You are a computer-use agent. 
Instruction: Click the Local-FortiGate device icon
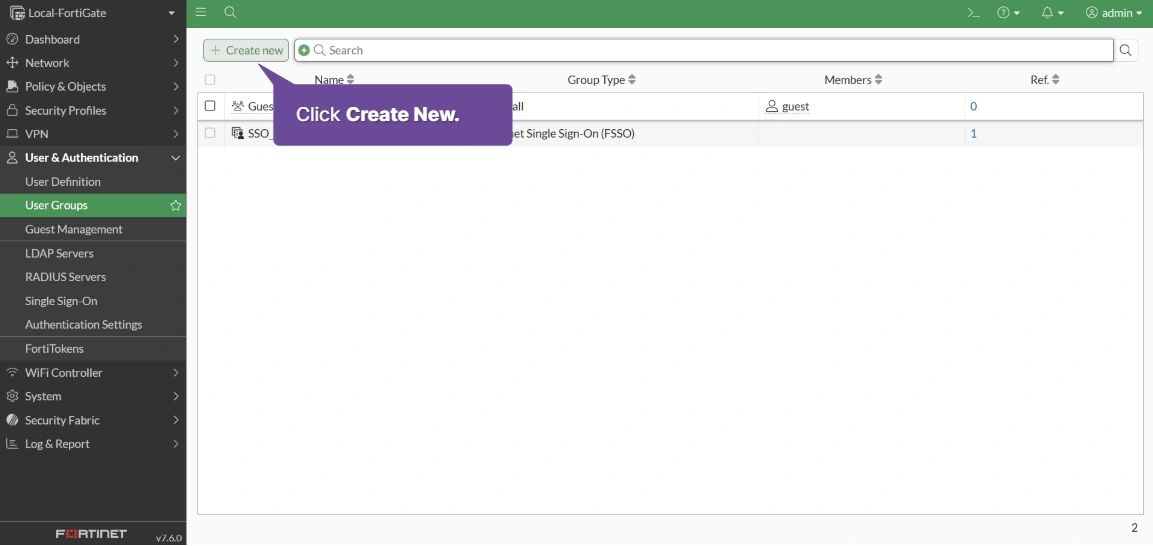click(17, 13)
